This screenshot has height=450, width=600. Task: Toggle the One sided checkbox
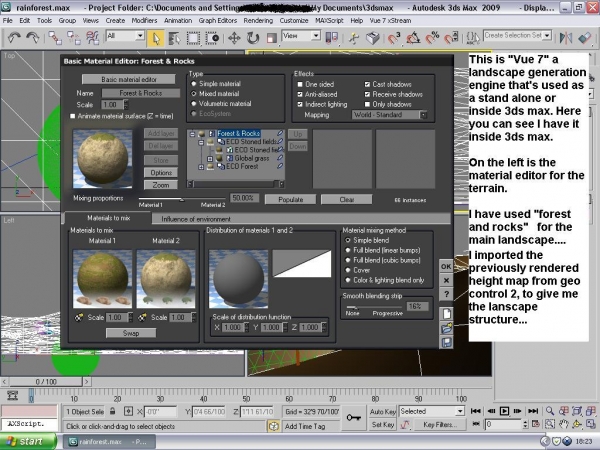300,84
